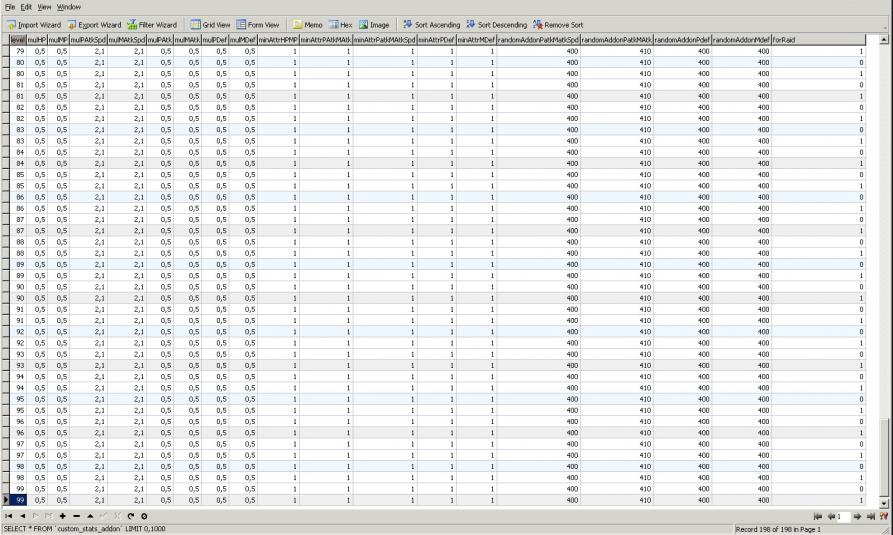Screen dimensions: 893x535
Task: Open the Memo viewer
Action: [307, 24]
